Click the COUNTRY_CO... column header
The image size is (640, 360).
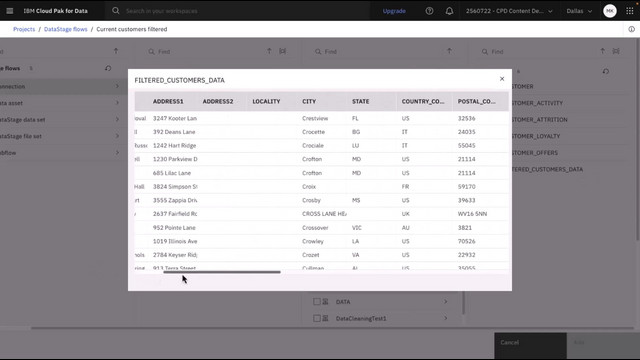423,101
